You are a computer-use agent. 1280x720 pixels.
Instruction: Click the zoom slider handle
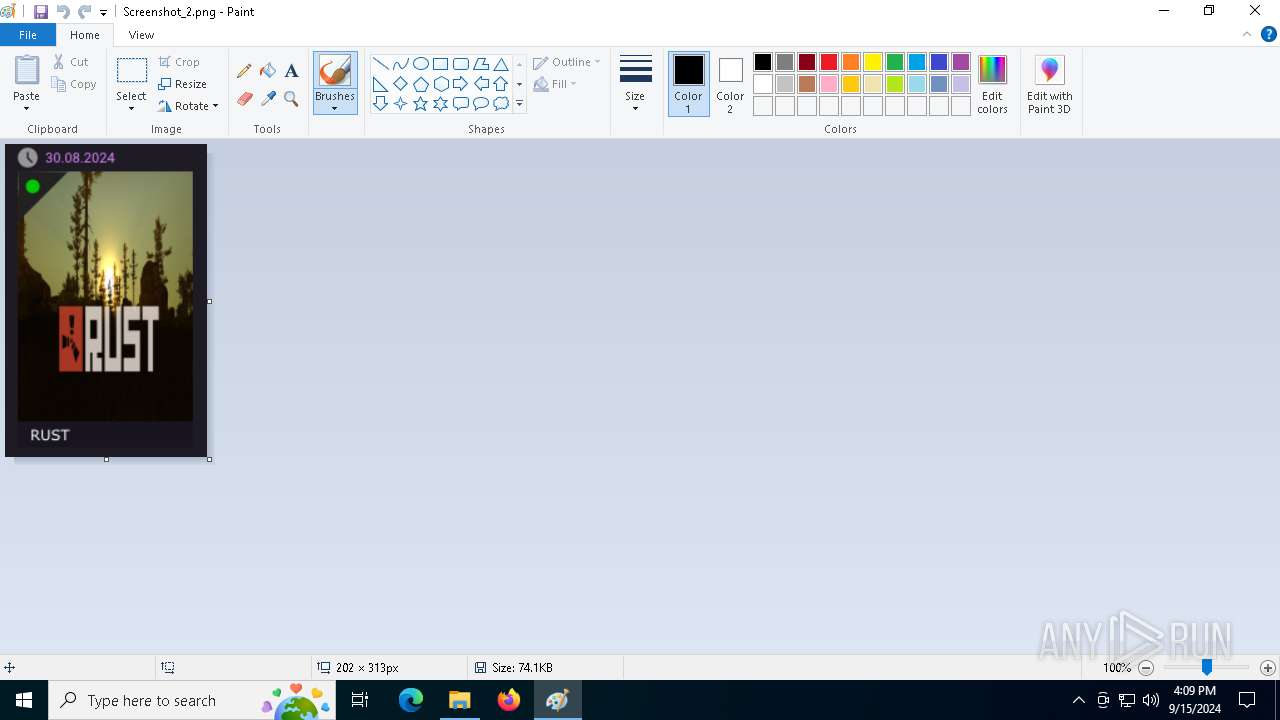click(x=1207, y=668)
